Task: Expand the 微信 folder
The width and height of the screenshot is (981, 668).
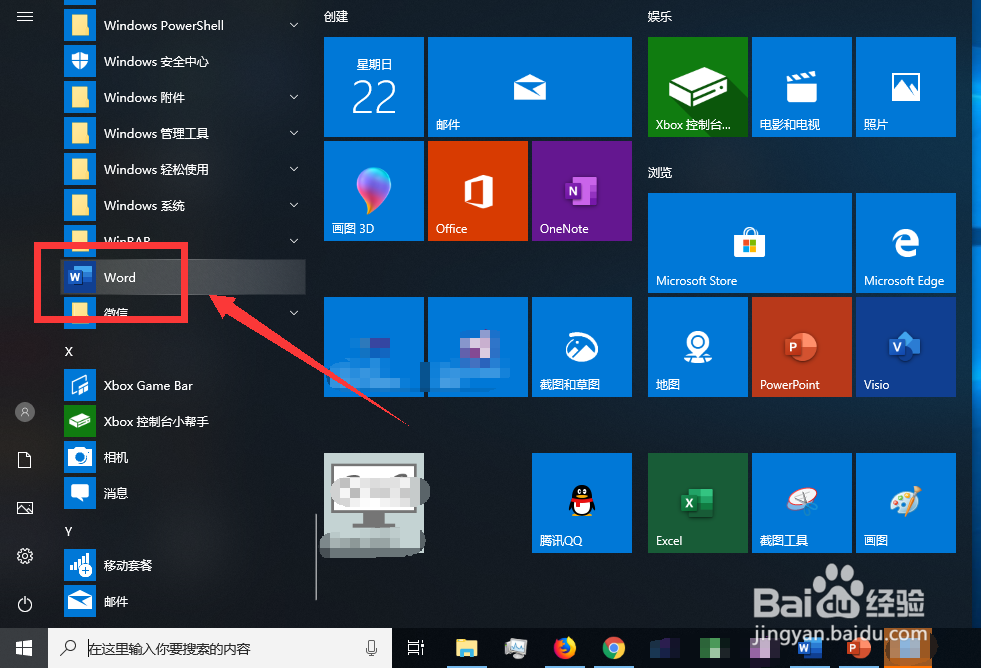Action: [183, 312]
